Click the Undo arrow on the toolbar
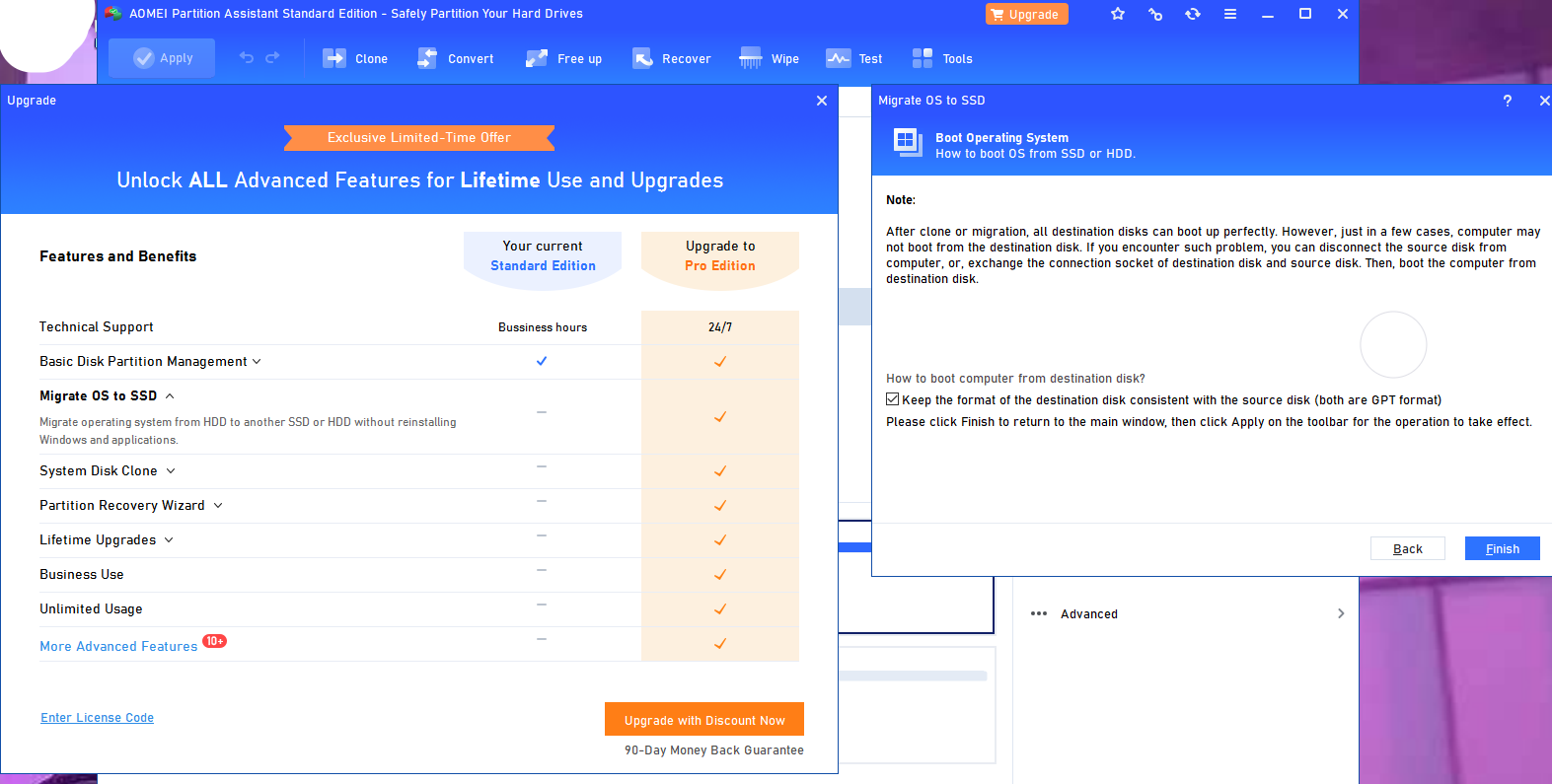Screen dimensions: 1552x784 [247, 58]
